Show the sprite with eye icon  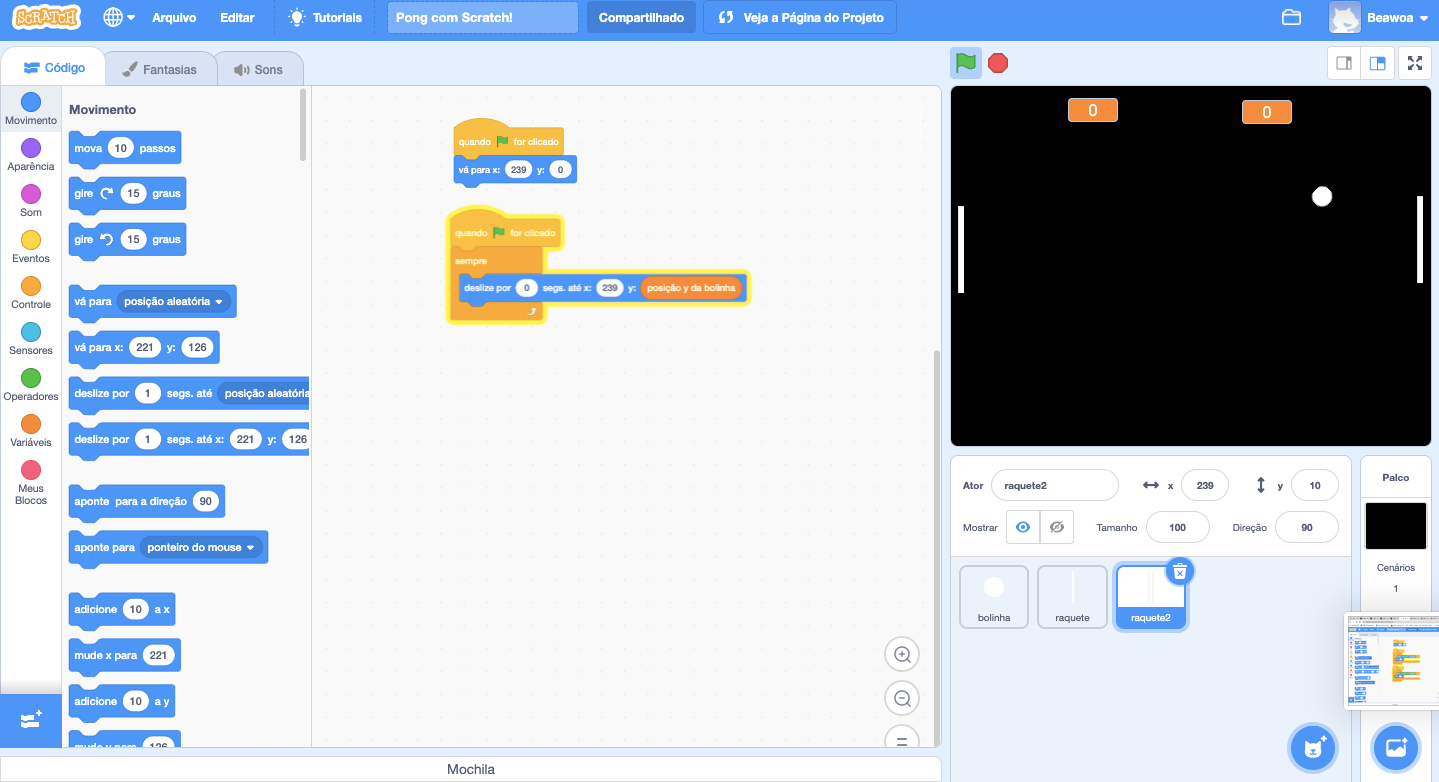tap(1023, 527)
